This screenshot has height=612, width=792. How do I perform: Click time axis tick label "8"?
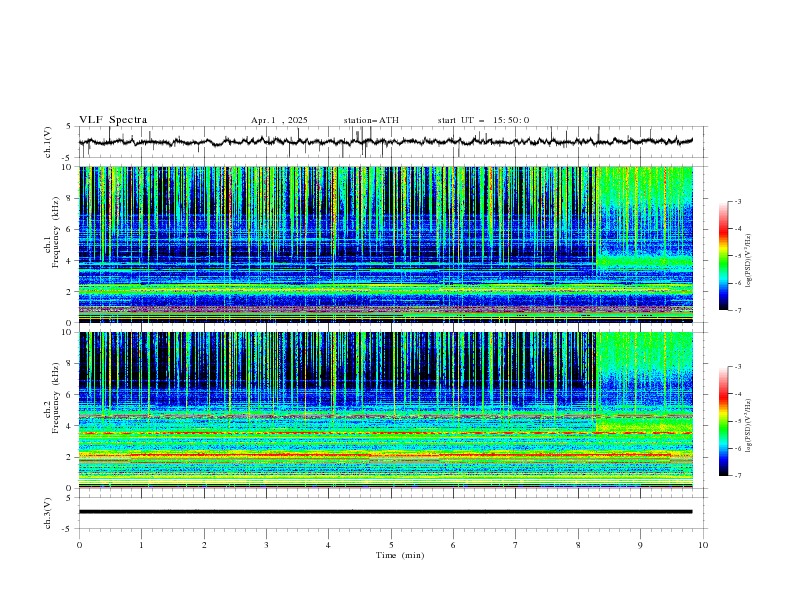tap(578, 545)
